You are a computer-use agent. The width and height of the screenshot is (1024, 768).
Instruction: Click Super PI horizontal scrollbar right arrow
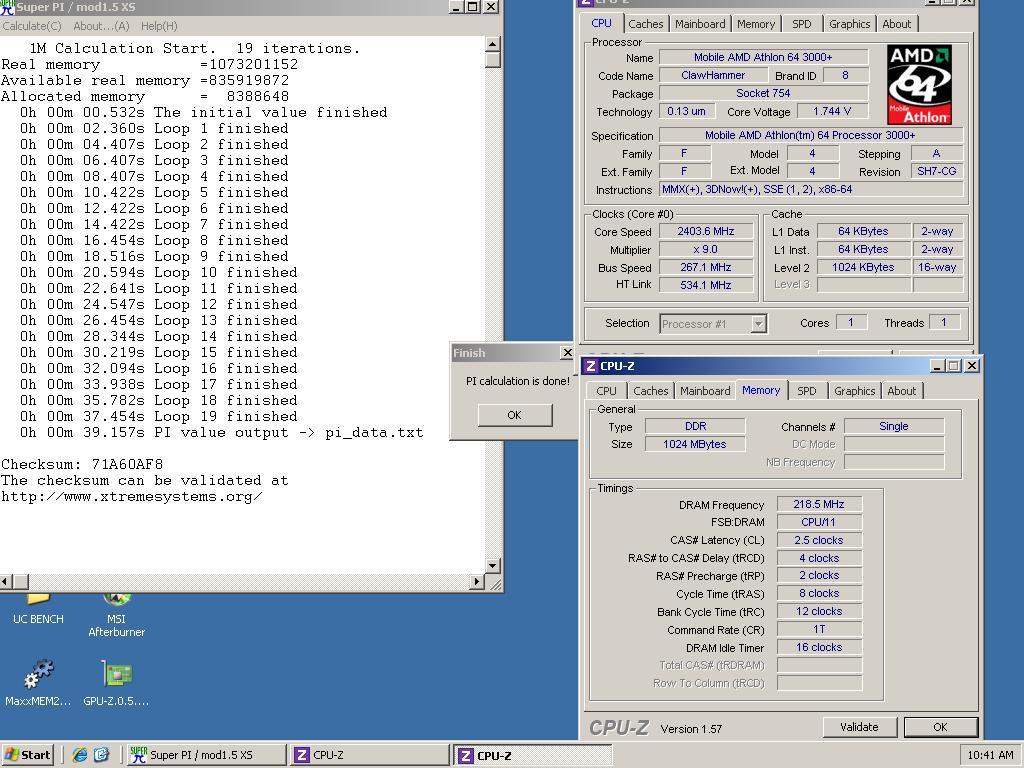[477, 581]
